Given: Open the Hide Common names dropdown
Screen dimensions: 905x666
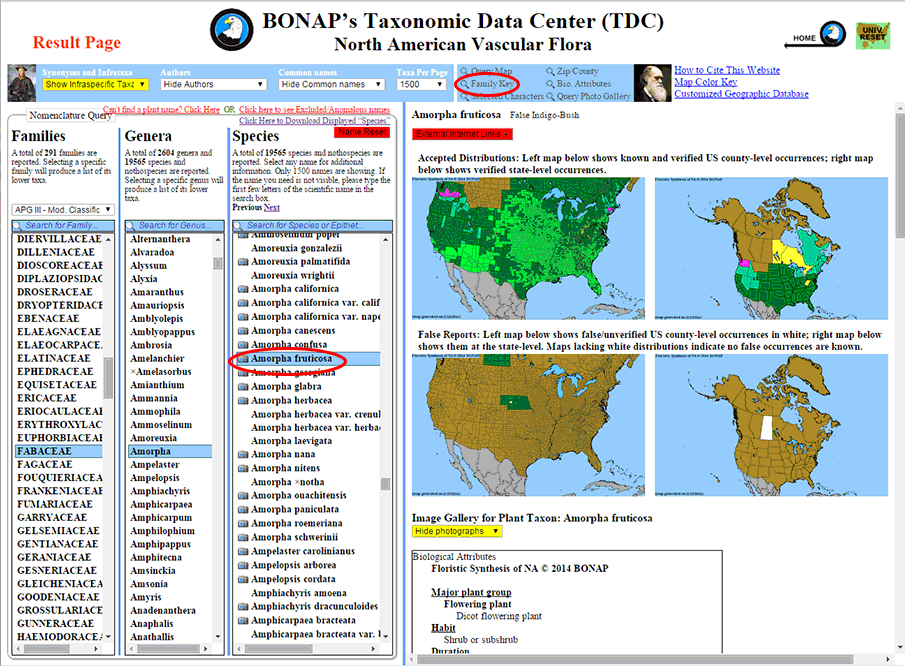Looking at the screenshot, I should 332,84.
